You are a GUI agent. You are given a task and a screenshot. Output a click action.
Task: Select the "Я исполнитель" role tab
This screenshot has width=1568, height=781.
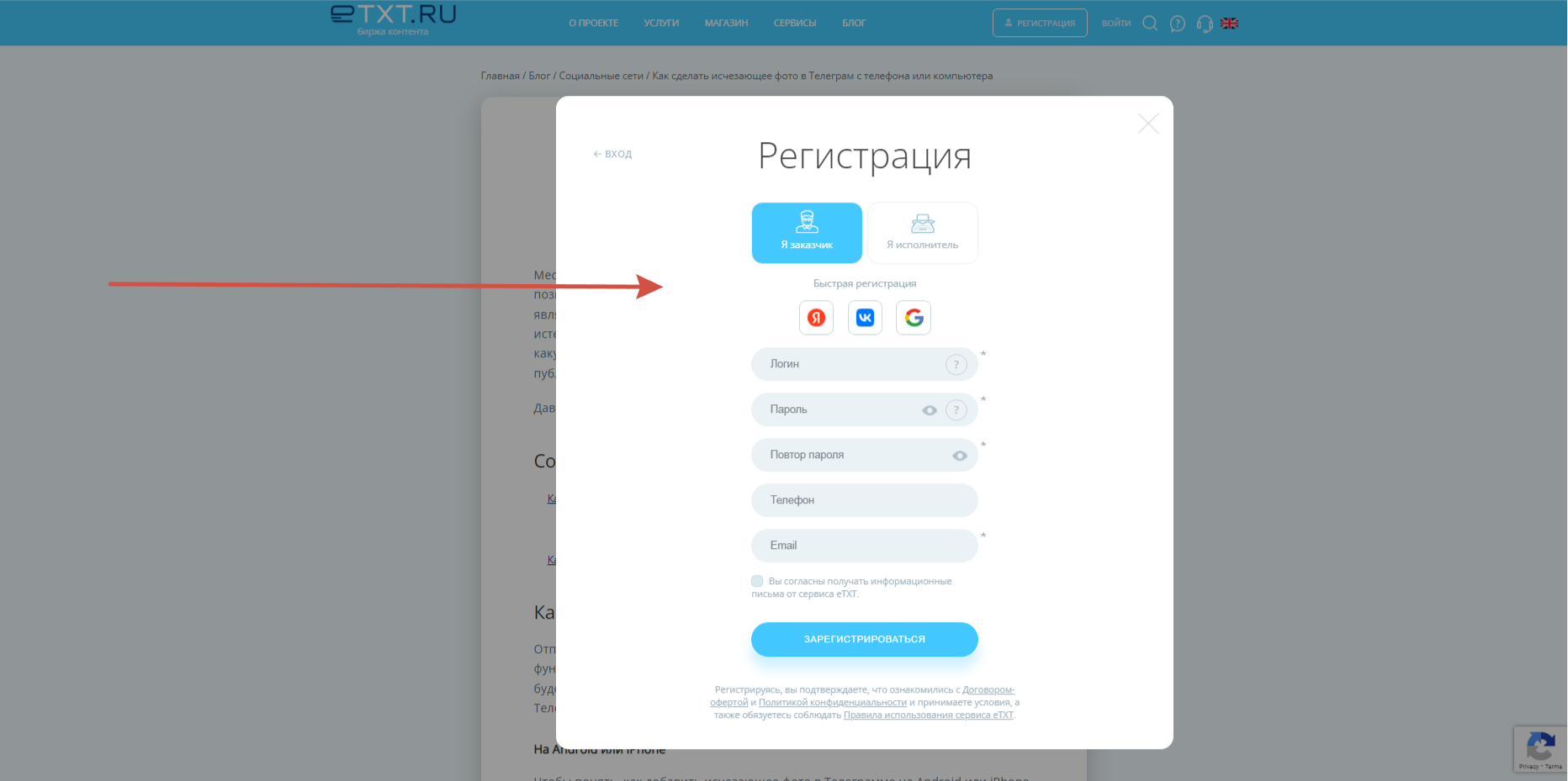922,233
